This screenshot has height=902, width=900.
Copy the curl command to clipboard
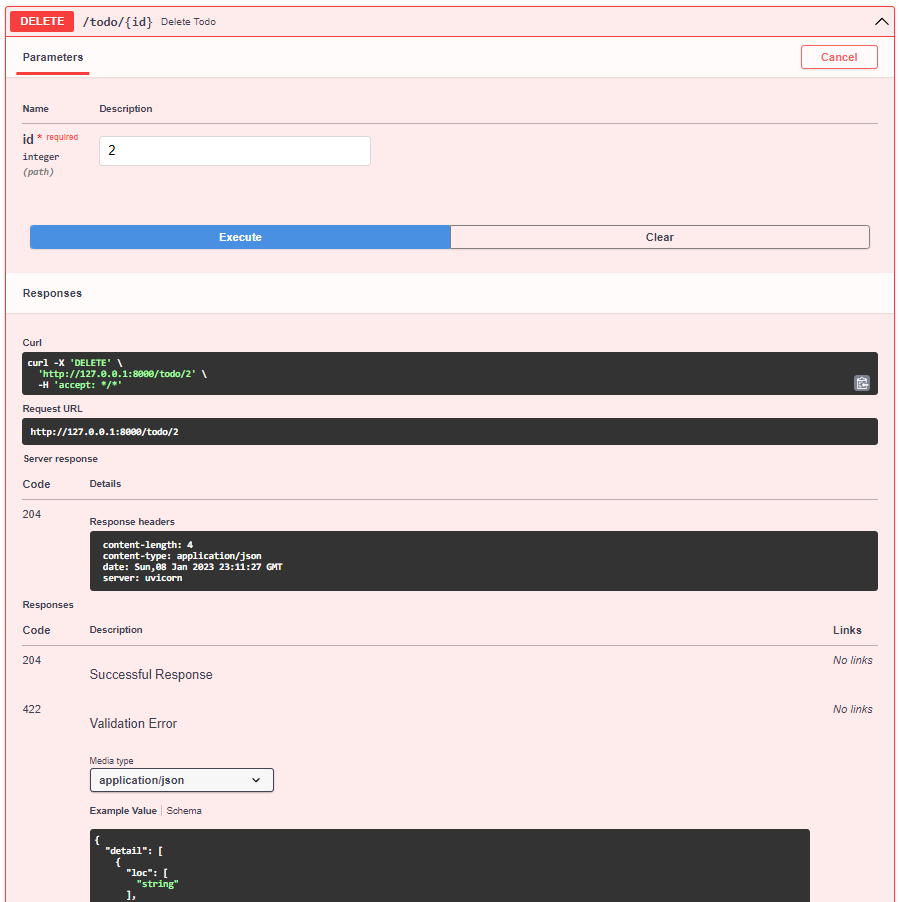[861, 383]
